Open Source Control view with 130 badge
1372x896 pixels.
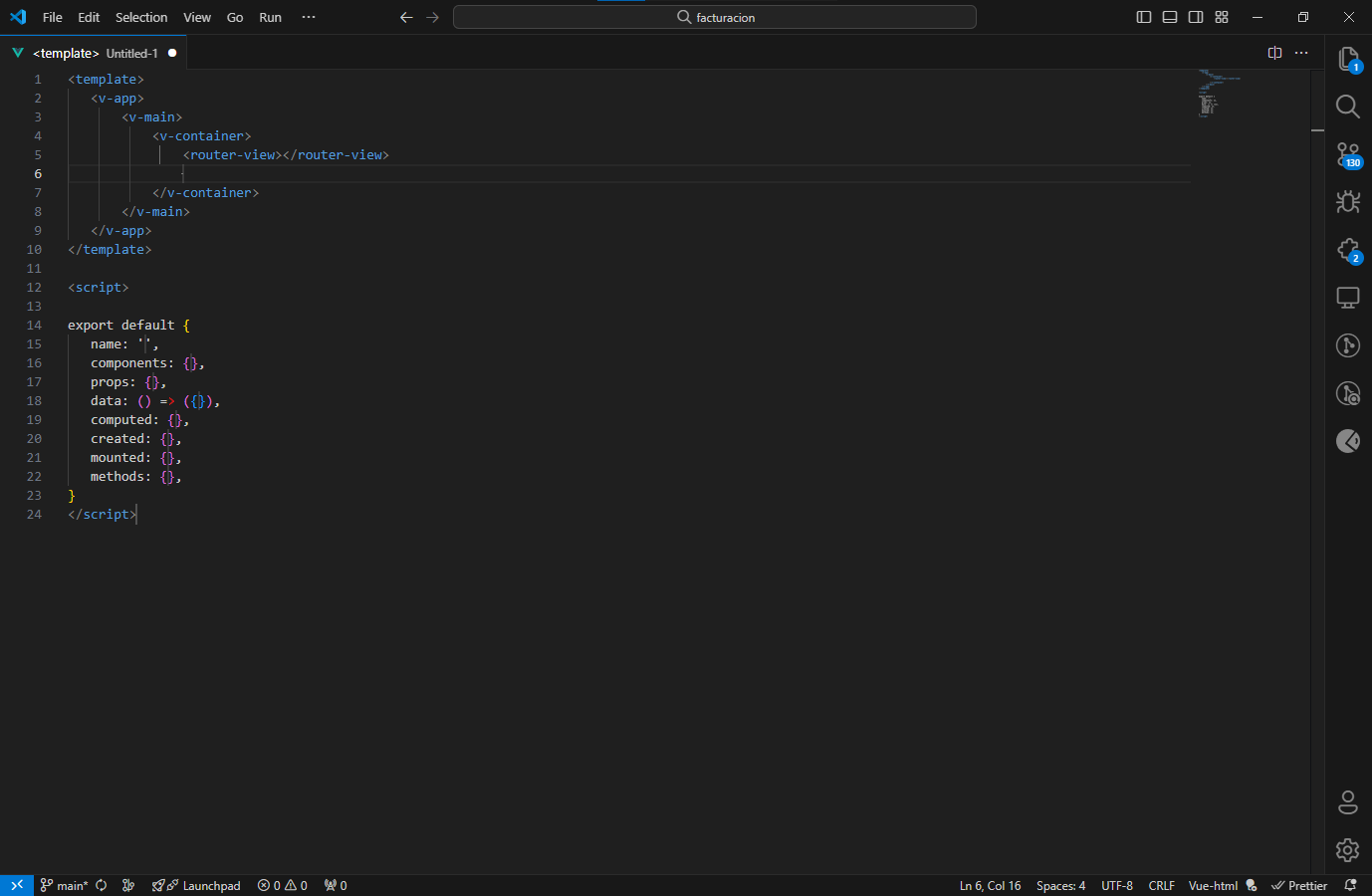tap(1348, 154)
